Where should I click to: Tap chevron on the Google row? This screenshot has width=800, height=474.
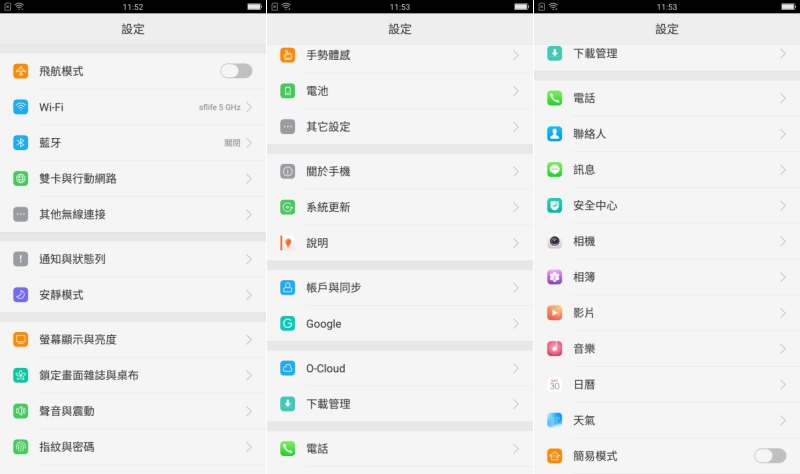pos(516,323)
